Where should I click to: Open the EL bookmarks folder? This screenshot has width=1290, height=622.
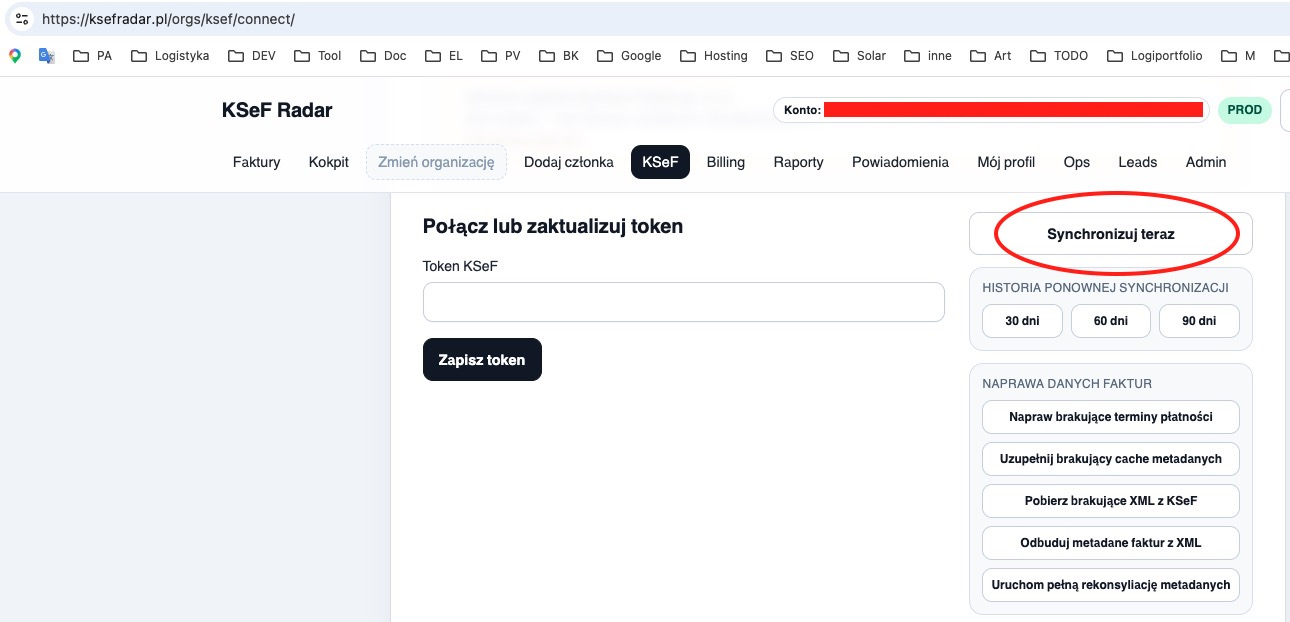[444, 56]
